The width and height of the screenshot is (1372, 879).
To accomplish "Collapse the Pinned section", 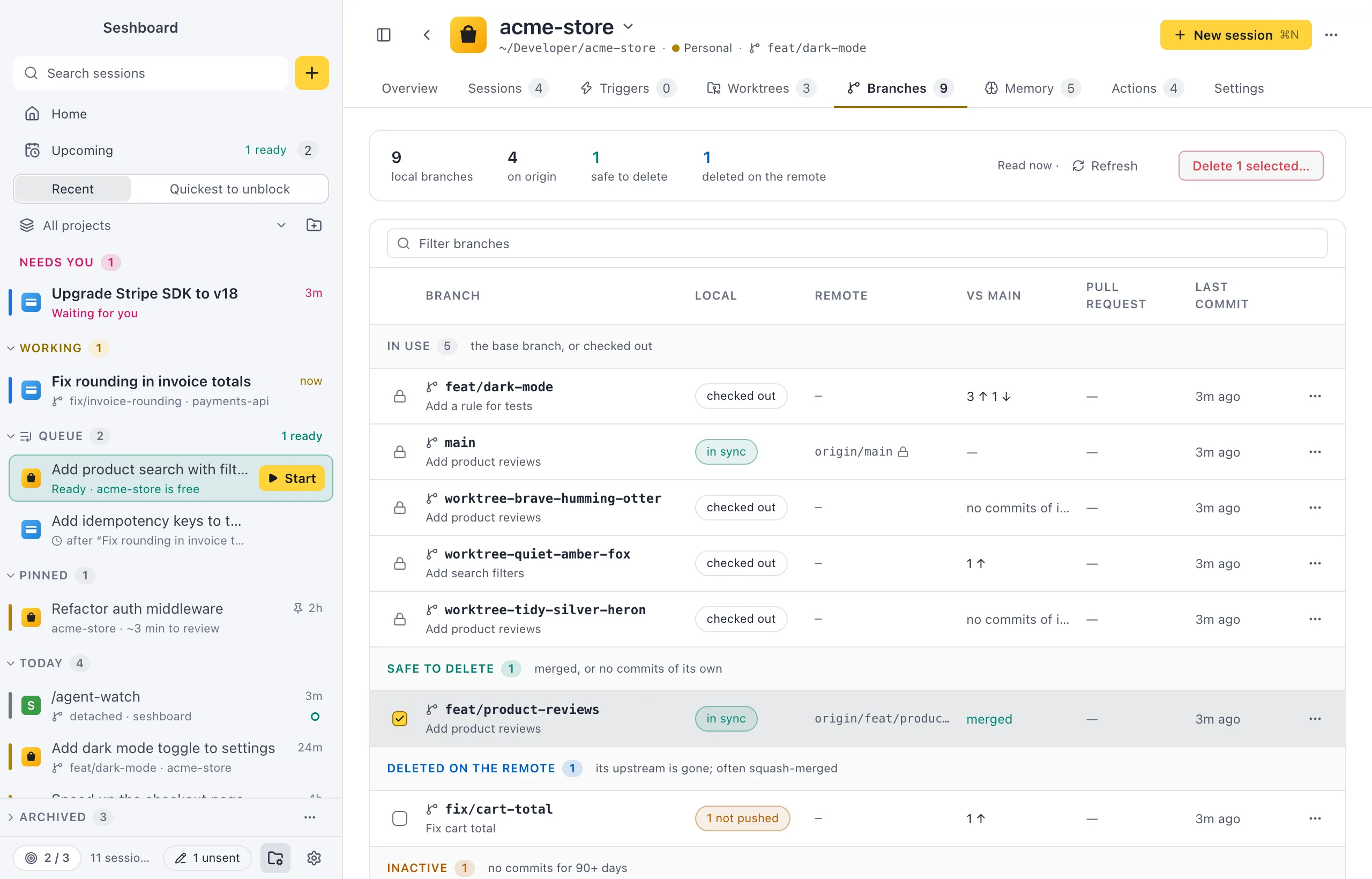I will [11, 575].
